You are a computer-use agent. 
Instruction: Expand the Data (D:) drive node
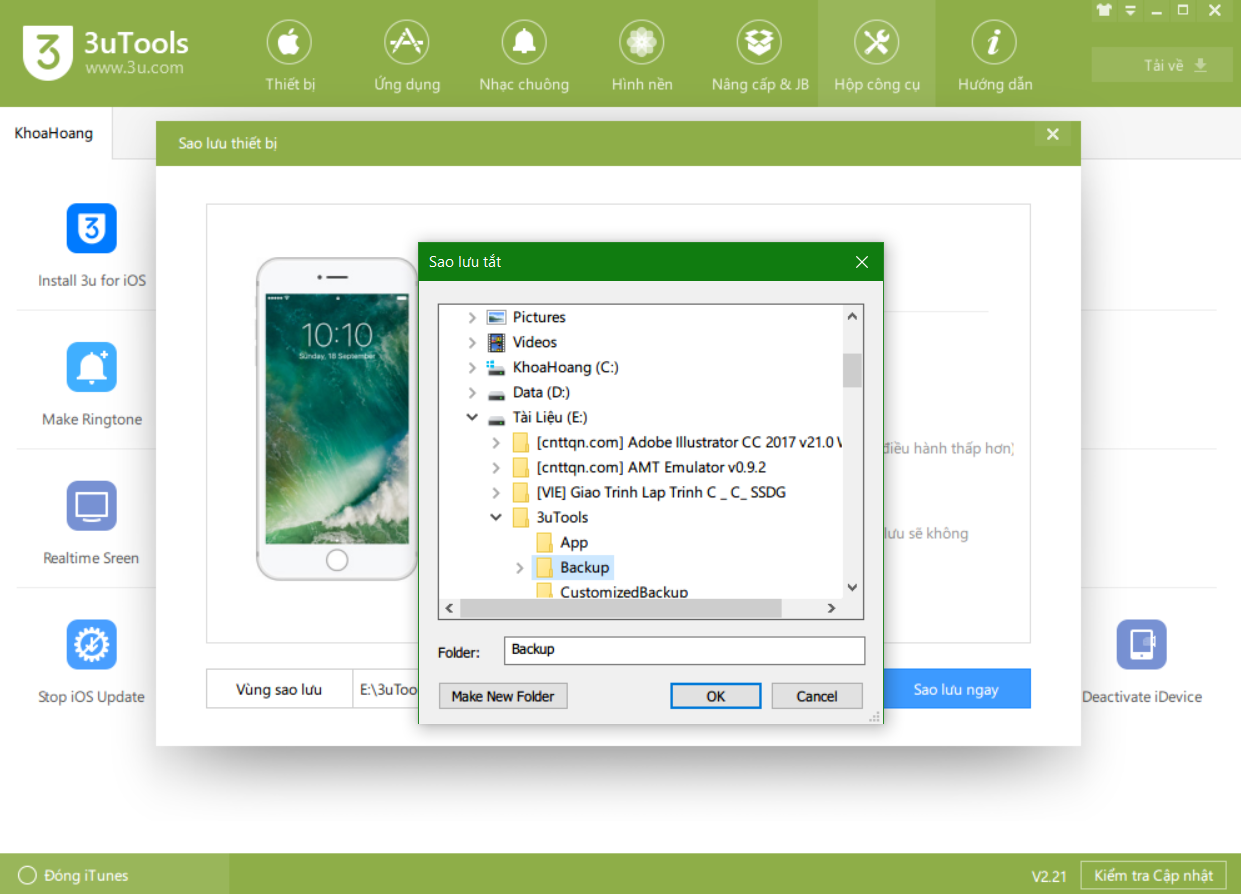[472, 392]
